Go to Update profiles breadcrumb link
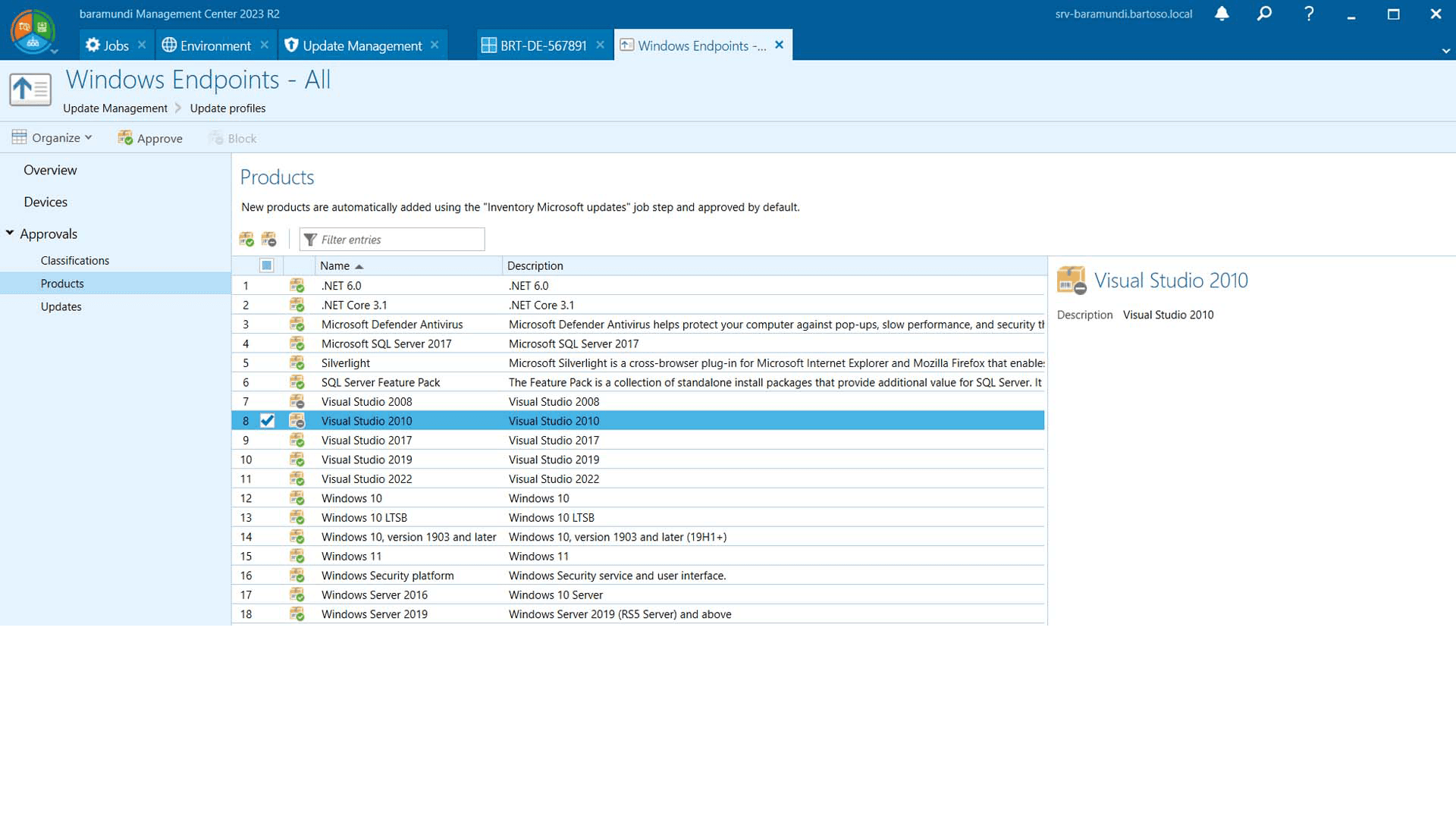 (227, 108)
